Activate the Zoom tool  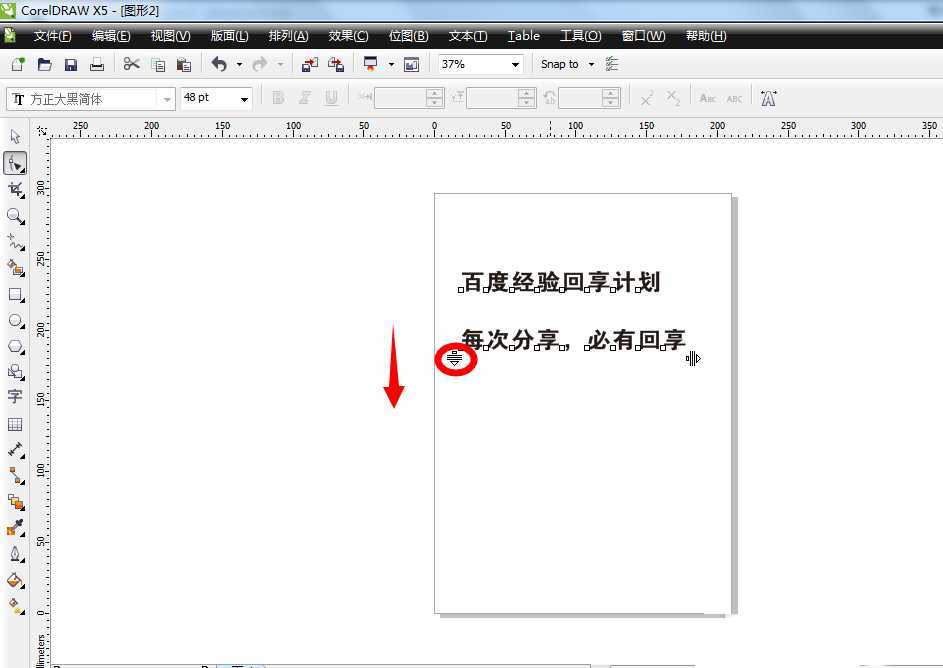click(x=14, y=215)
